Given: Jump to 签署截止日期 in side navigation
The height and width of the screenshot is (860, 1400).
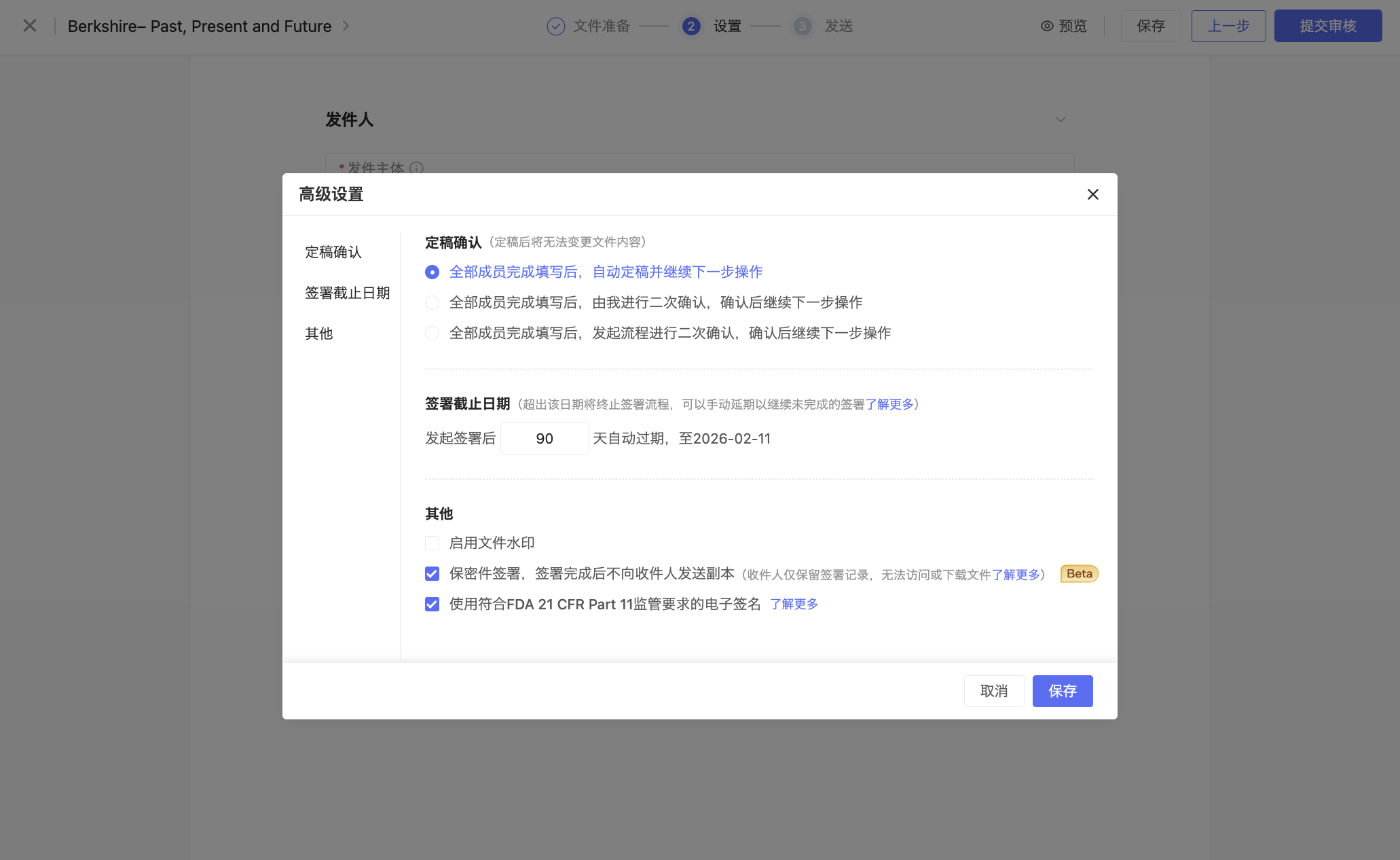Looking at the screenshot, I should pyautogui.click(x=347, y=293).
